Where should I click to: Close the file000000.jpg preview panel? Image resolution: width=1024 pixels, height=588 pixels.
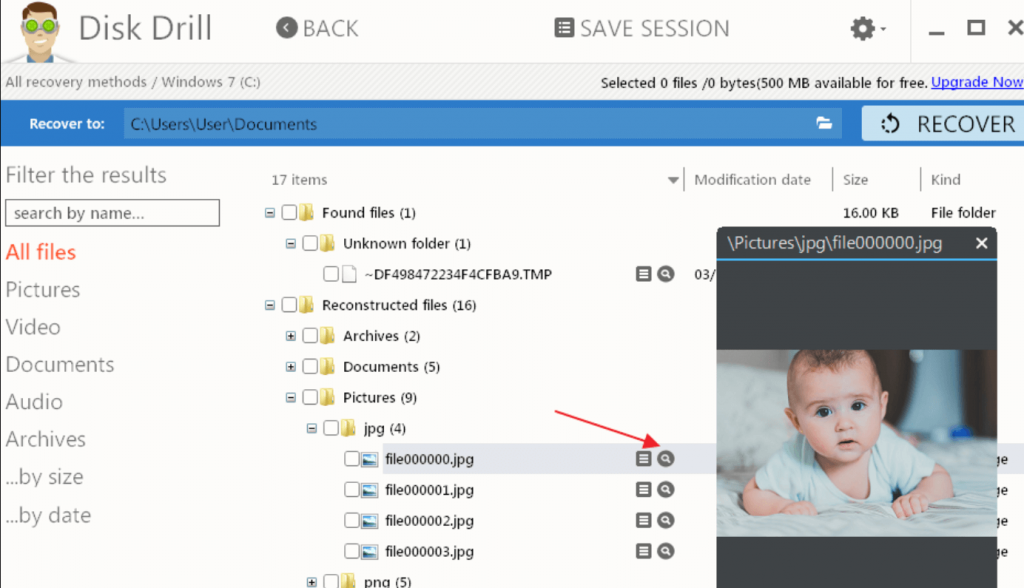981,243
